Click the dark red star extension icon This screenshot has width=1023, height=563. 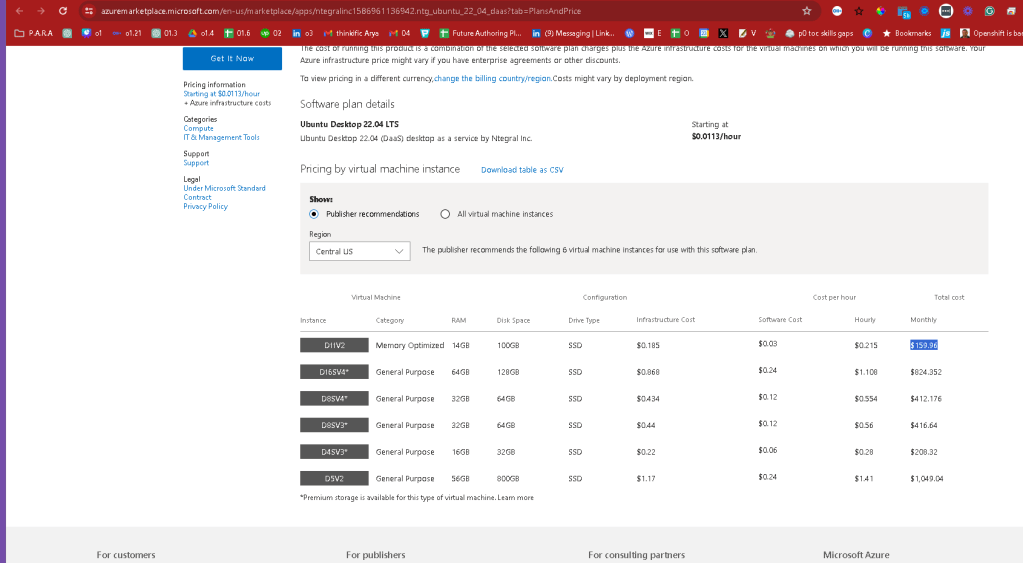859,11
